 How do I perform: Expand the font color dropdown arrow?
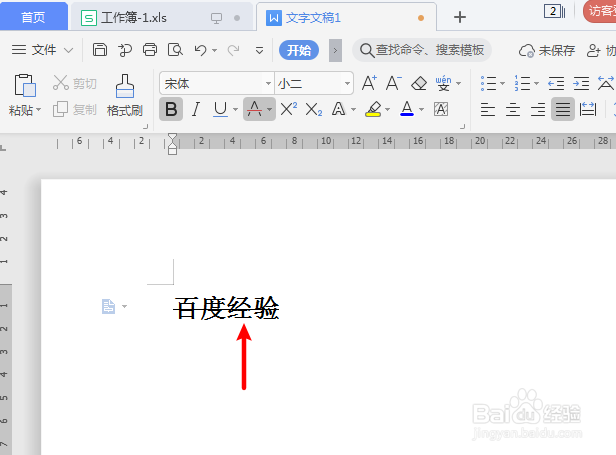422,110
